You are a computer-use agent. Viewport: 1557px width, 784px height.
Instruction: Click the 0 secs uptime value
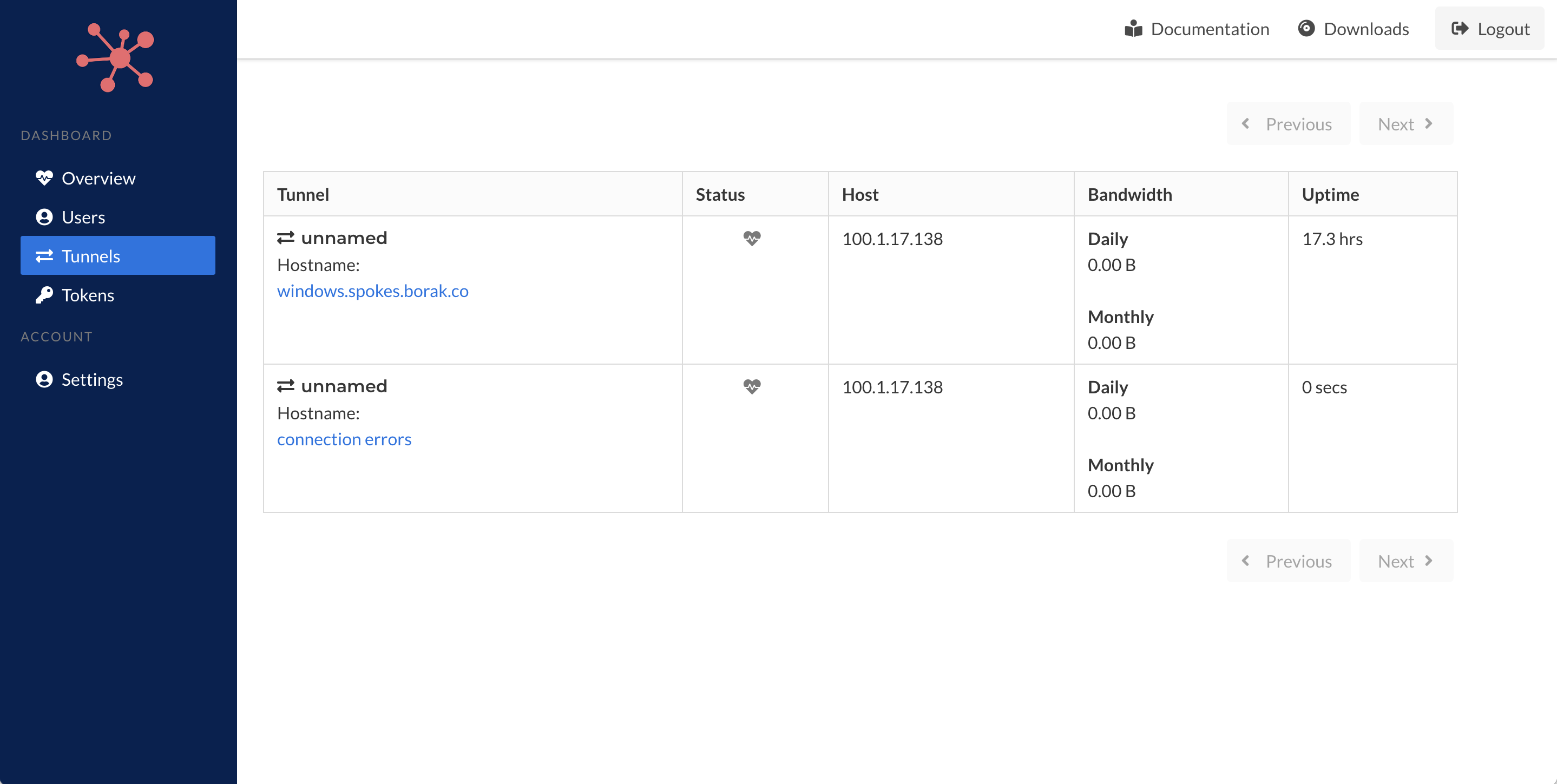(x=1324, y=387)
